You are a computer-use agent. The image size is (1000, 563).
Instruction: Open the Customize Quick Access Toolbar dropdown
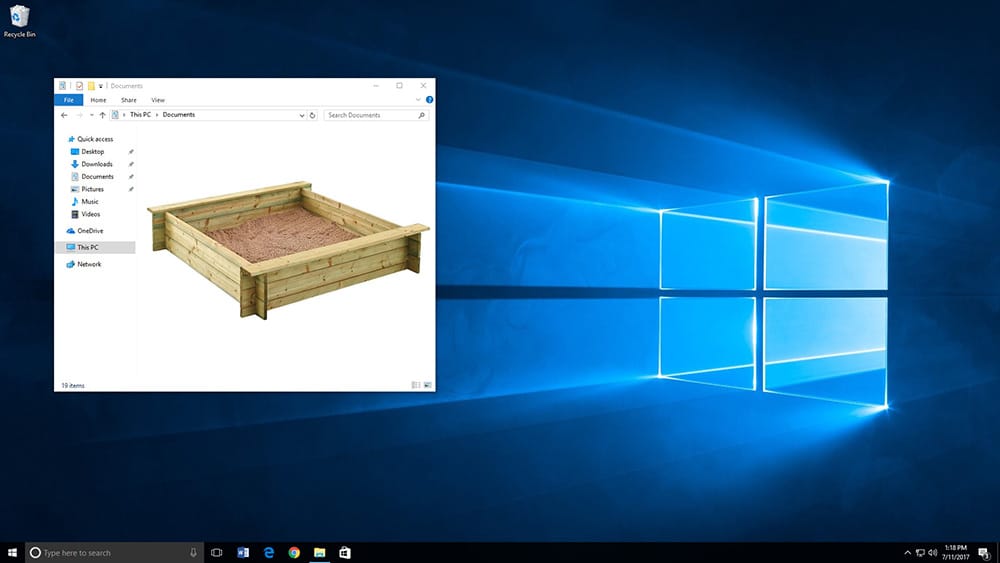(101, 86)
